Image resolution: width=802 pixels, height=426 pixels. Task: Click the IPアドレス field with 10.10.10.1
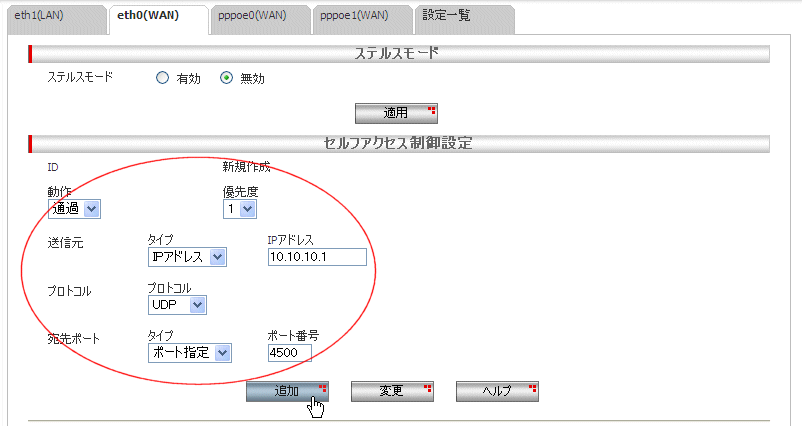317,257
